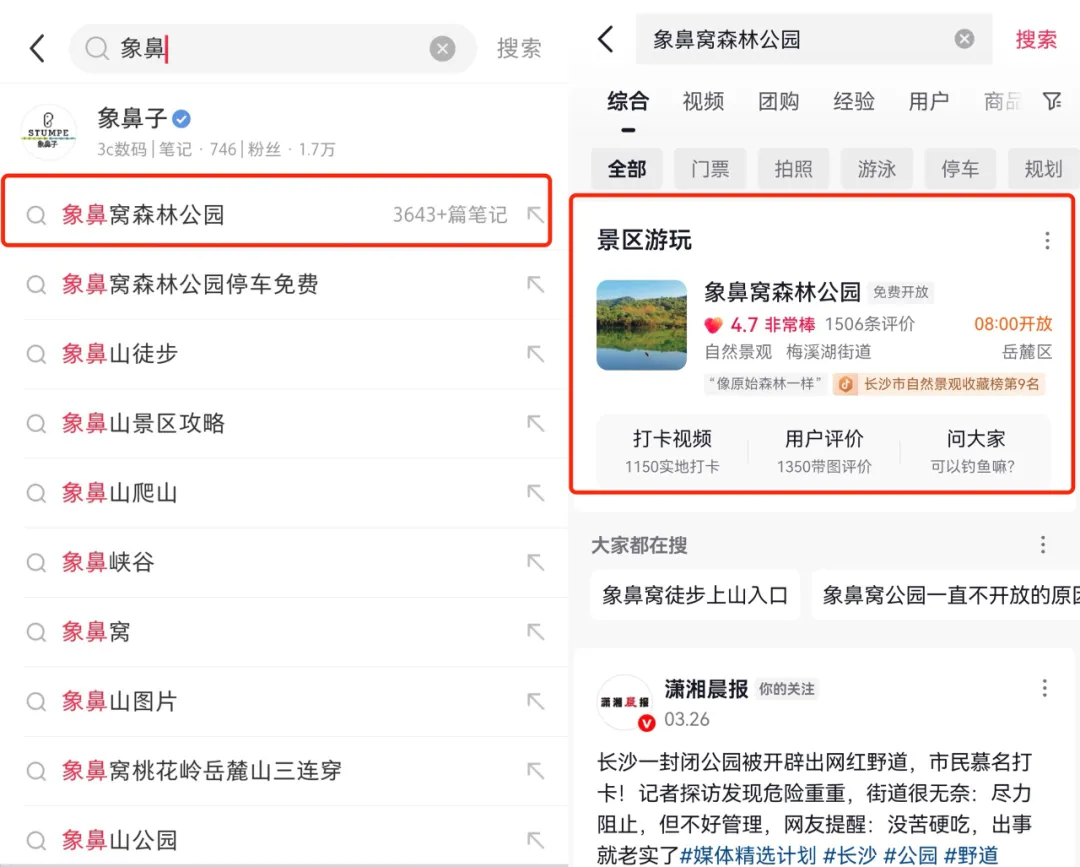1080x867 pixels.
Task: Open the #公园 hashtag
Action: click(911, 855)
